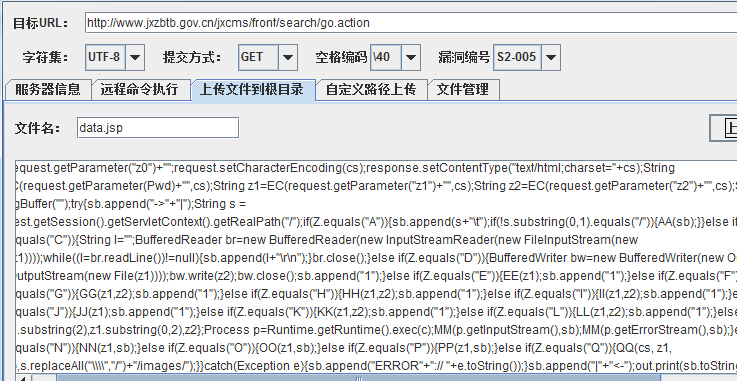Click the 文件名 label
Viewport: 737px width, 381px height.
tap(38, 128)
